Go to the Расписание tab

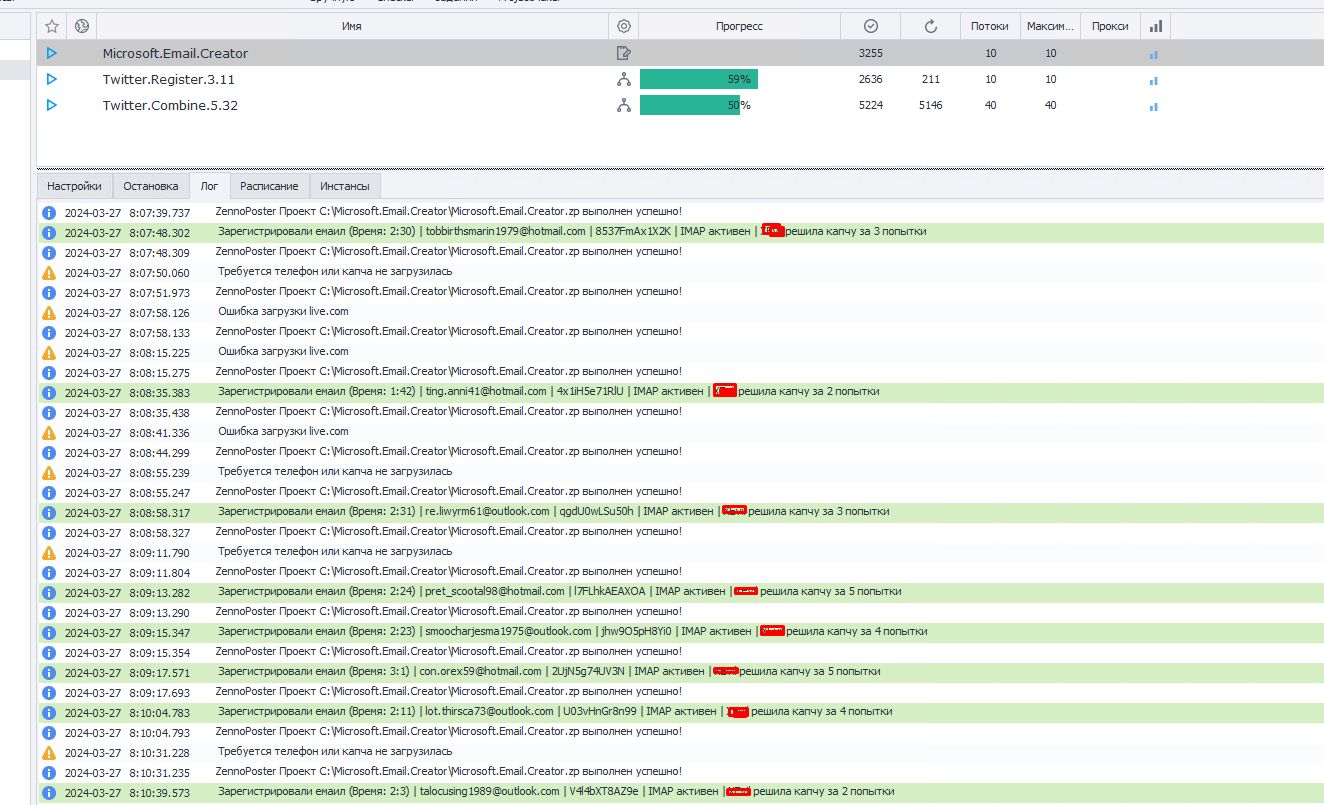point(269,186)
